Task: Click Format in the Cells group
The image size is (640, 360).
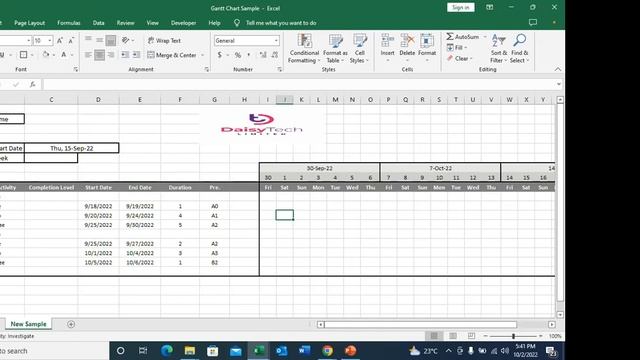Action: (427, 48)
